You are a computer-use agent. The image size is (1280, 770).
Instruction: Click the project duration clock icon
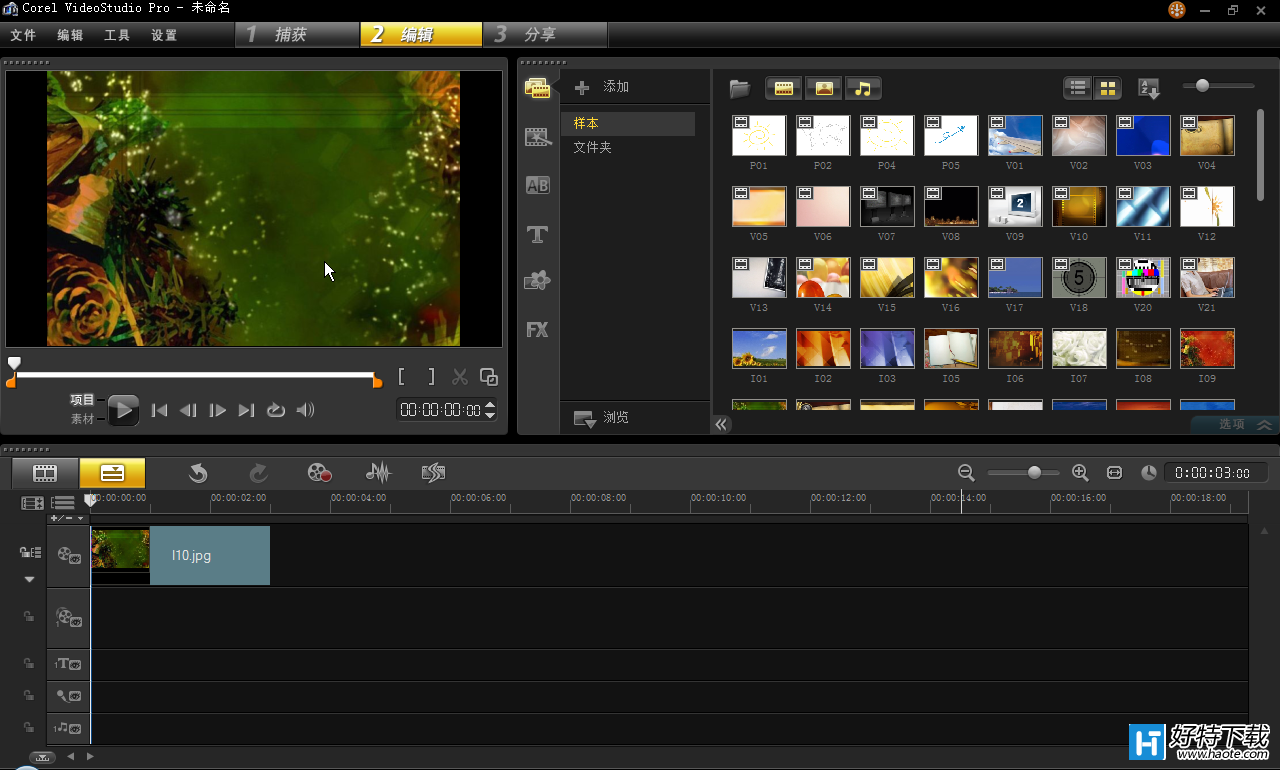coord(1148,473)
